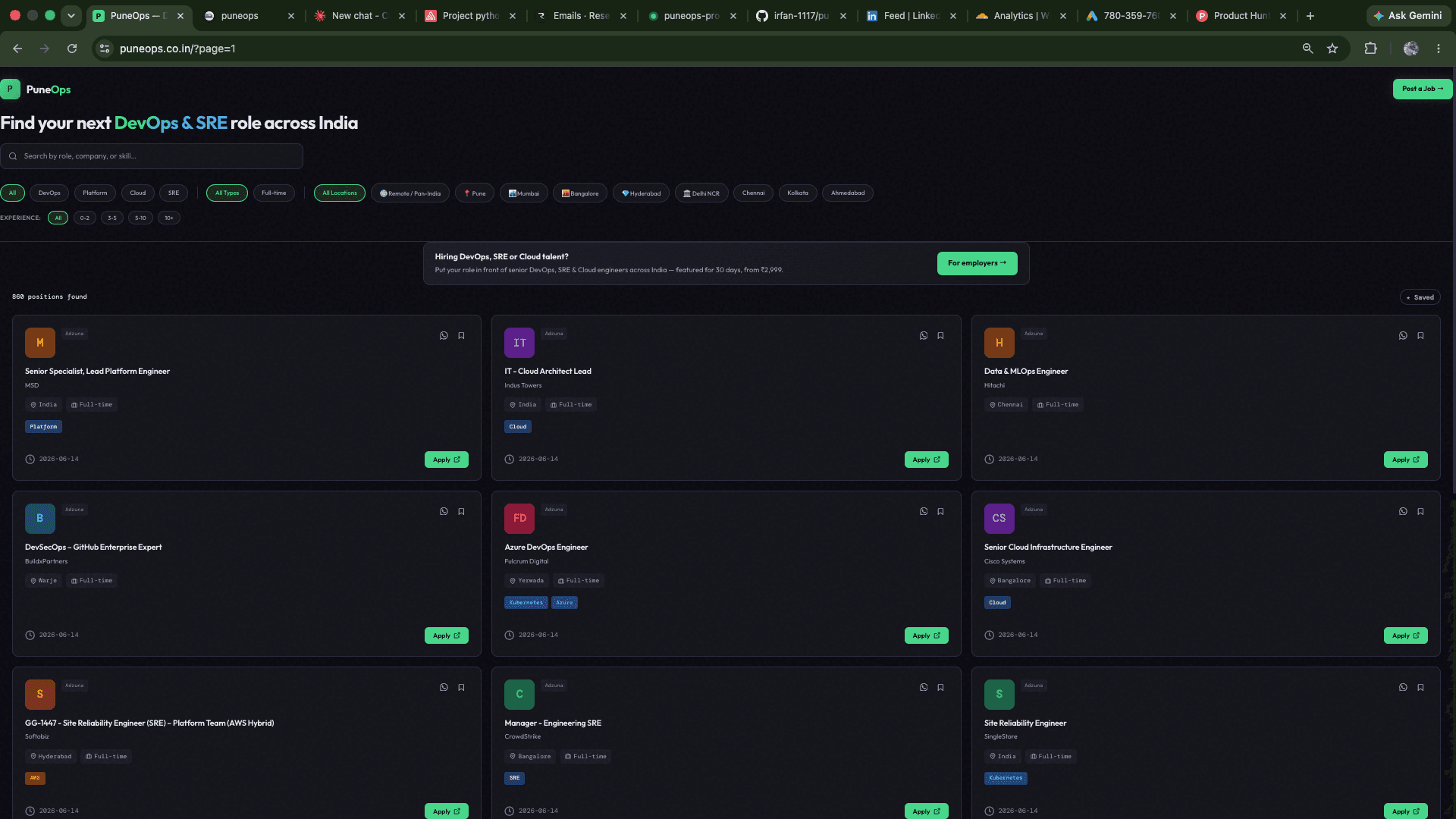View site information icon beside the URL

point(105,49)
